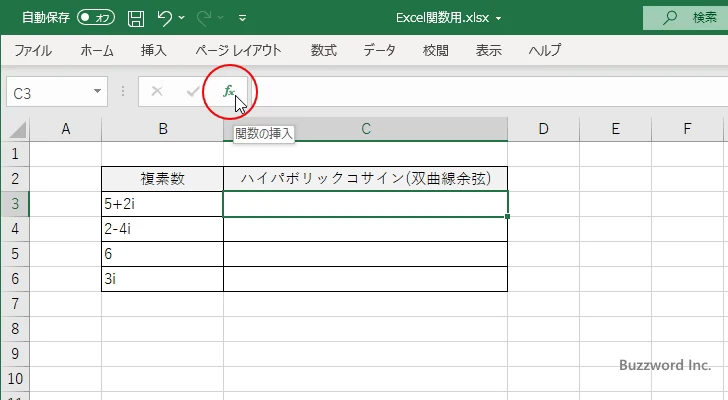Click the Save floppy disk icon
Screen dimensions: 728x400
pos(136,18)
